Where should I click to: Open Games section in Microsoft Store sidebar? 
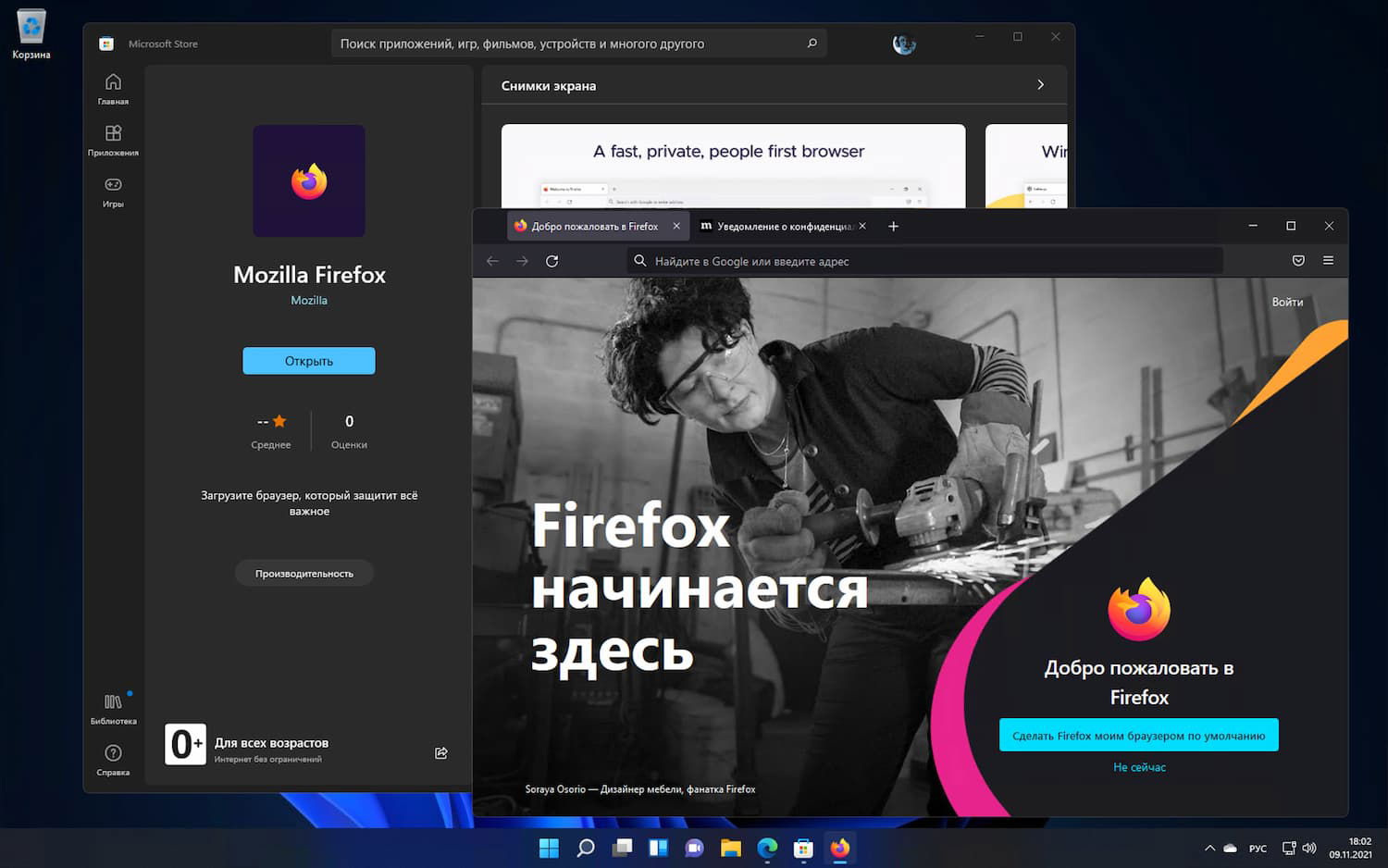(113, 192)
